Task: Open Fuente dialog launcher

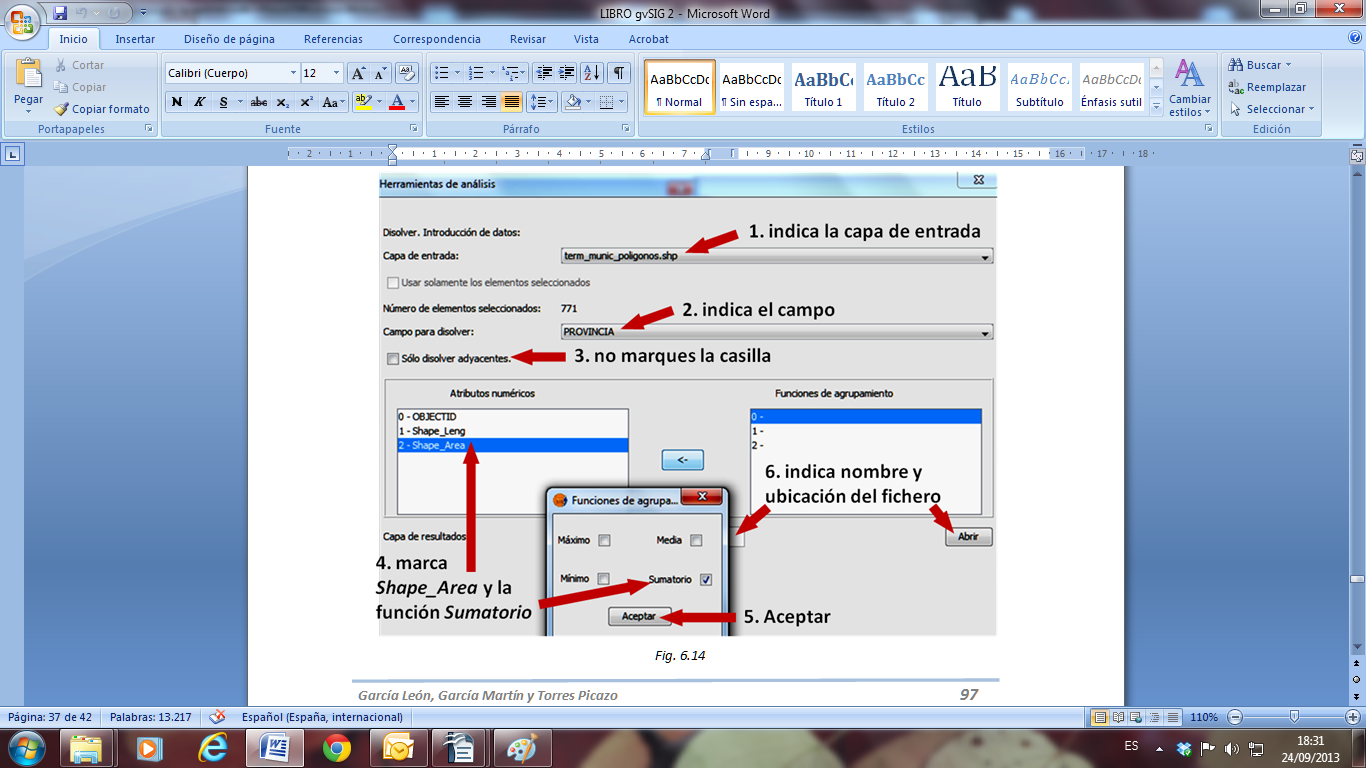Action: click(414, 129)
